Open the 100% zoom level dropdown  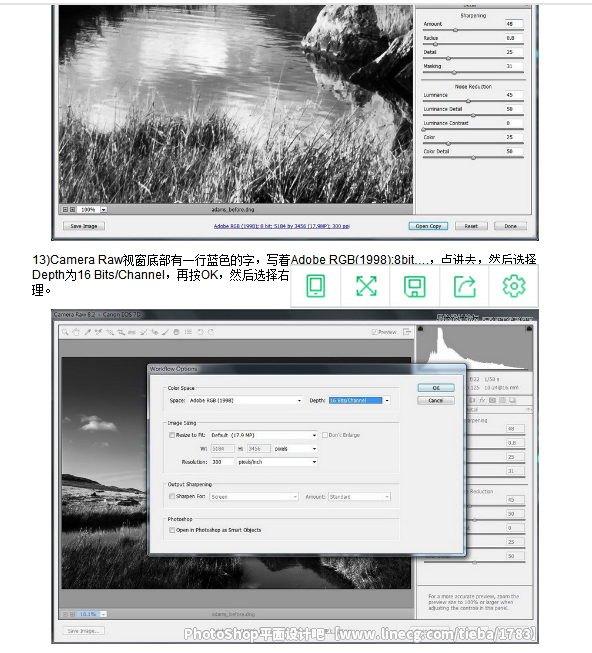104,210
